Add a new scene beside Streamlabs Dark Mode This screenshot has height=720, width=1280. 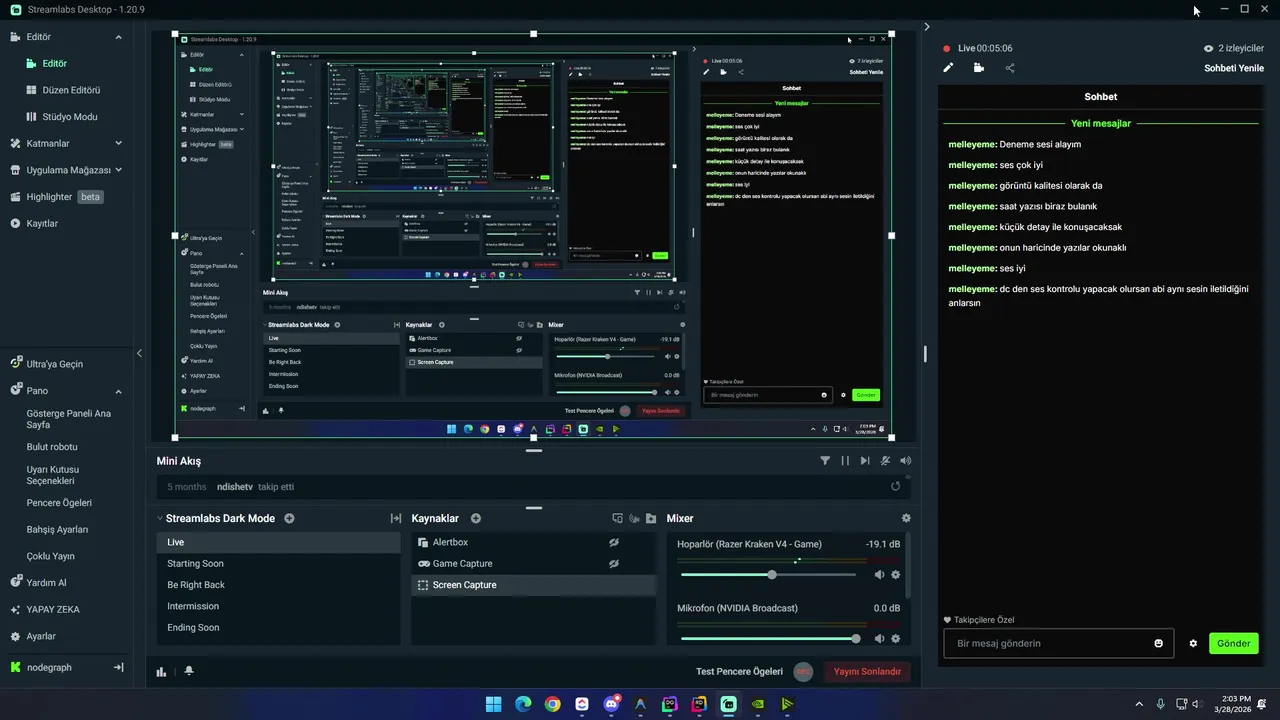click(x=289, y=518)
